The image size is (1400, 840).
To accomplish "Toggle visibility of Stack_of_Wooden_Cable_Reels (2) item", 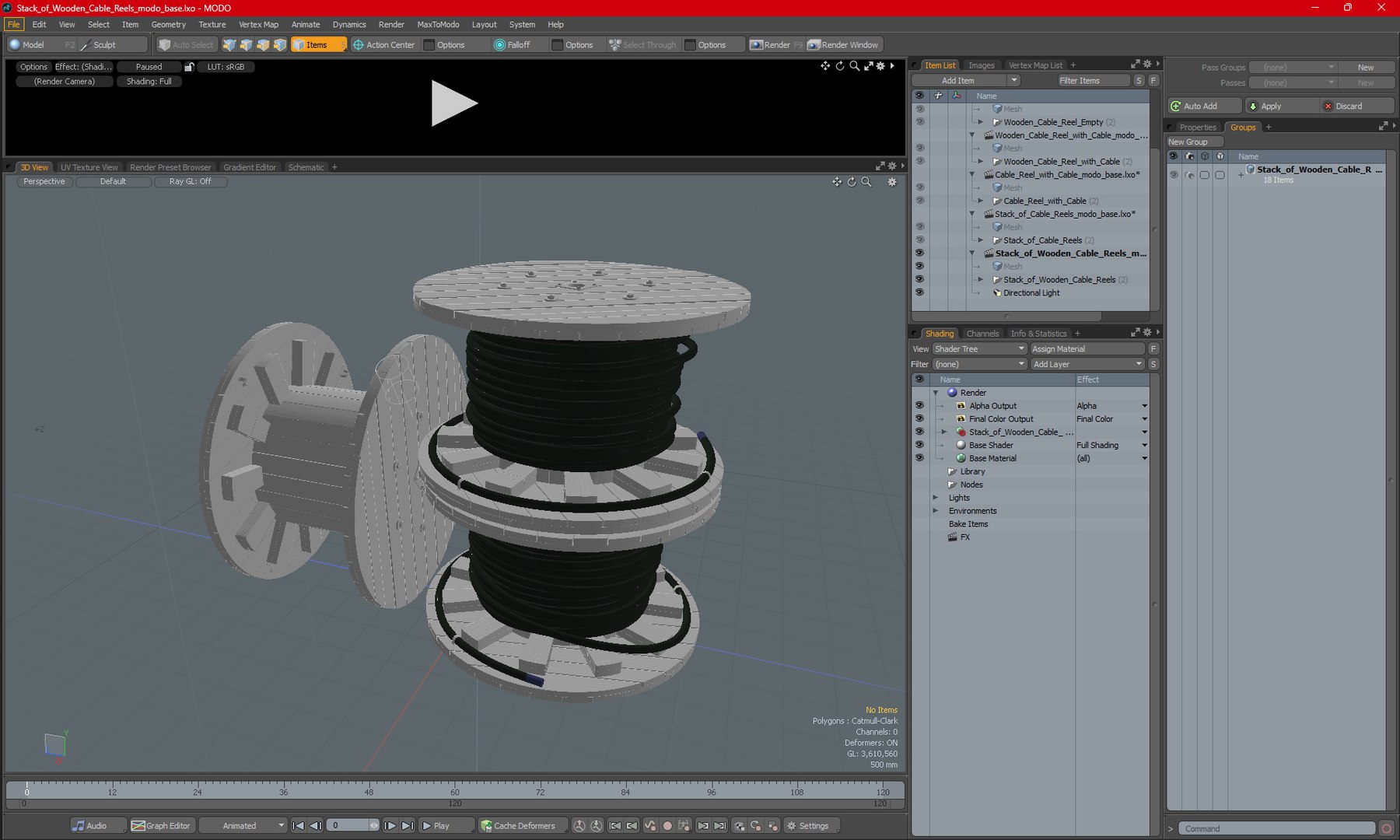I will pos(919,279).
